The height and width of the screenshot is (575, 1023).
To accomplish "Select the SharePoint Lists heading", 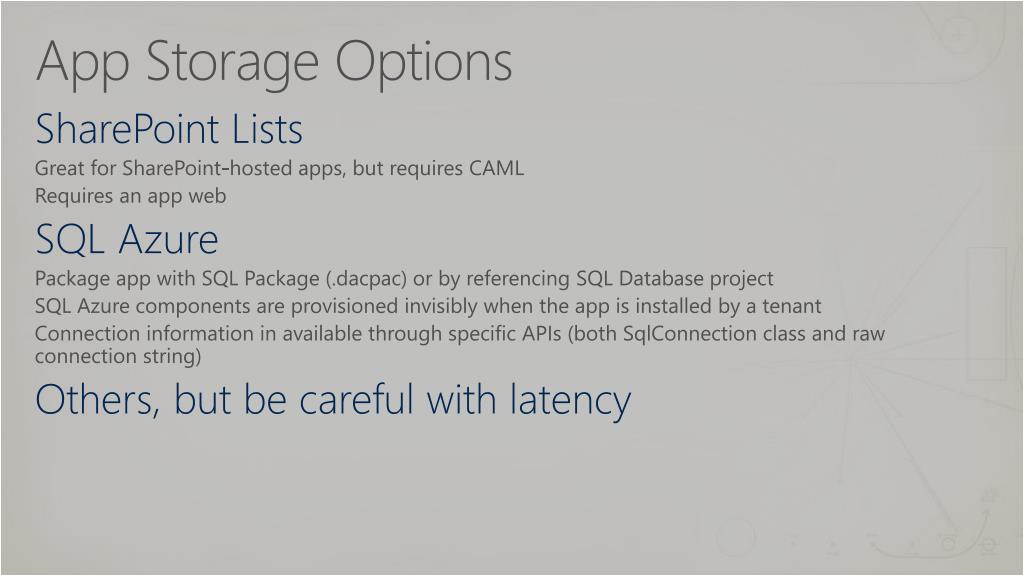I will [169, 129].
